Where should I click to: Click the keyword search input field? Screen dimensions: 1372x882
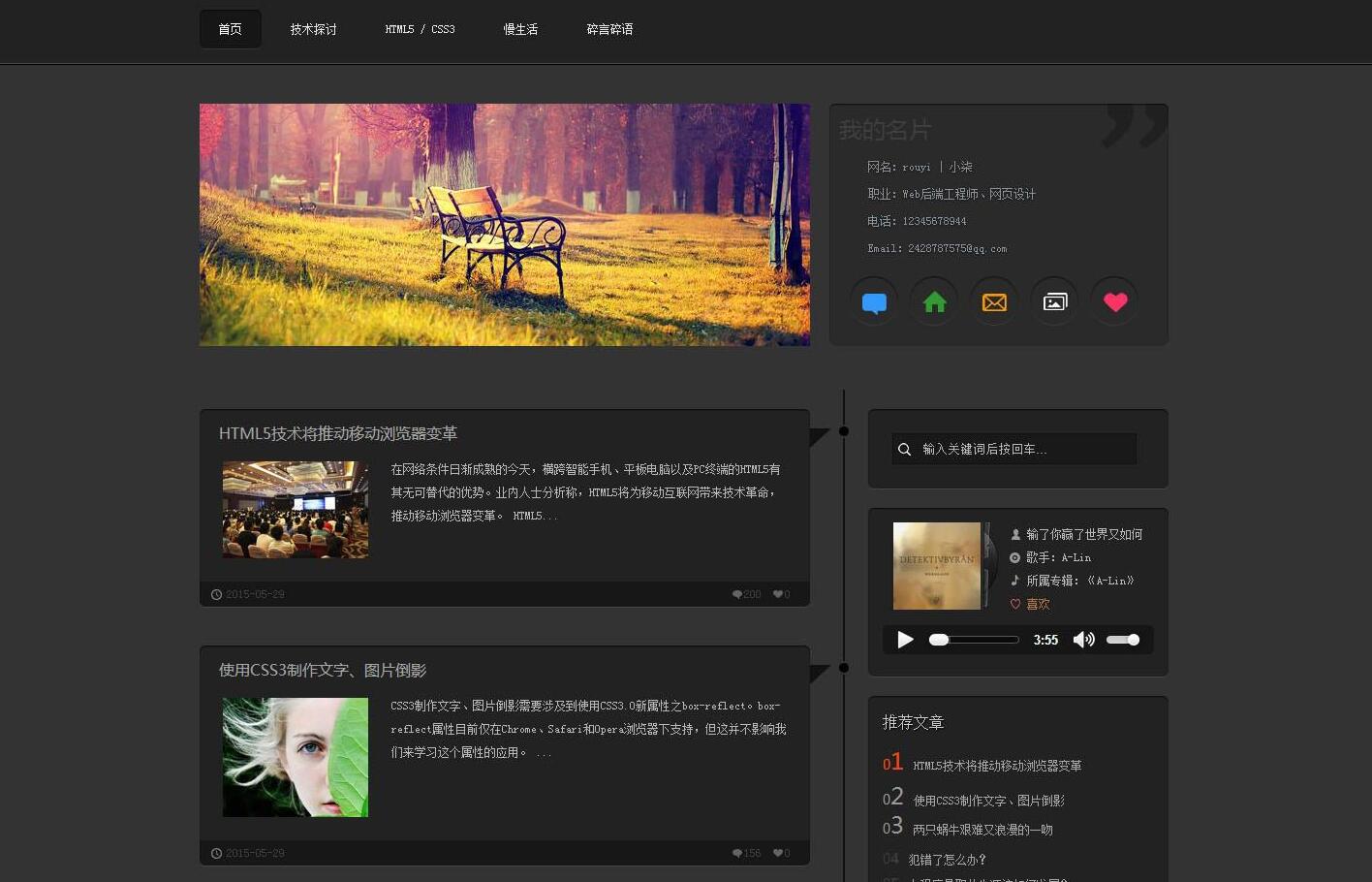click(x=1017, y=449)
